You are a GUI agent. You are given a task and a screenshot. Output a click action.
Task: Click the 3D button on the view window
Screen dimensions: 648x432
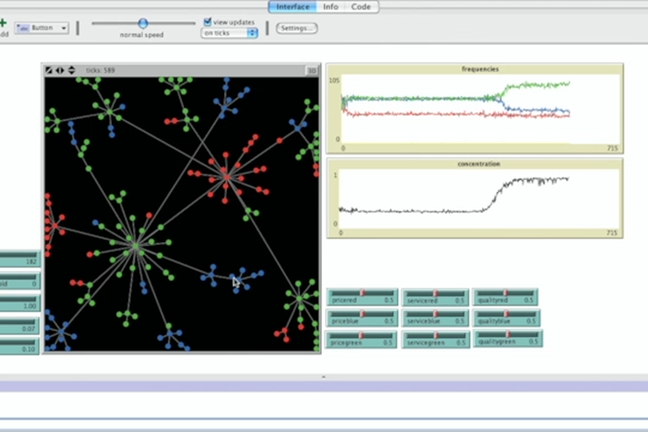point(311,70)
